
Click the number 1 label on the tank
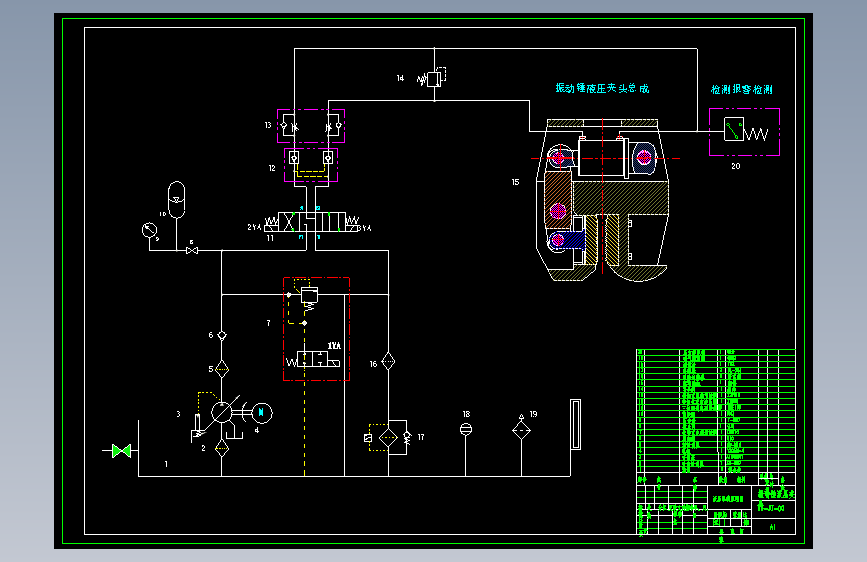[x=166, y=464]
